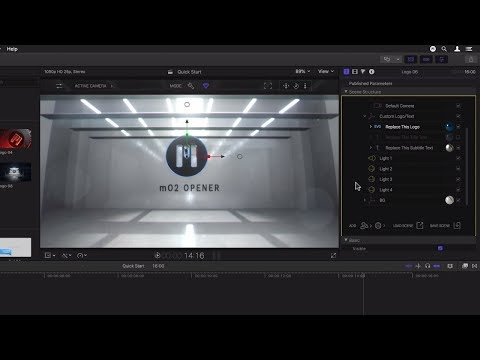
Task: Click the Quick Start project title
Action: point(189,72)
